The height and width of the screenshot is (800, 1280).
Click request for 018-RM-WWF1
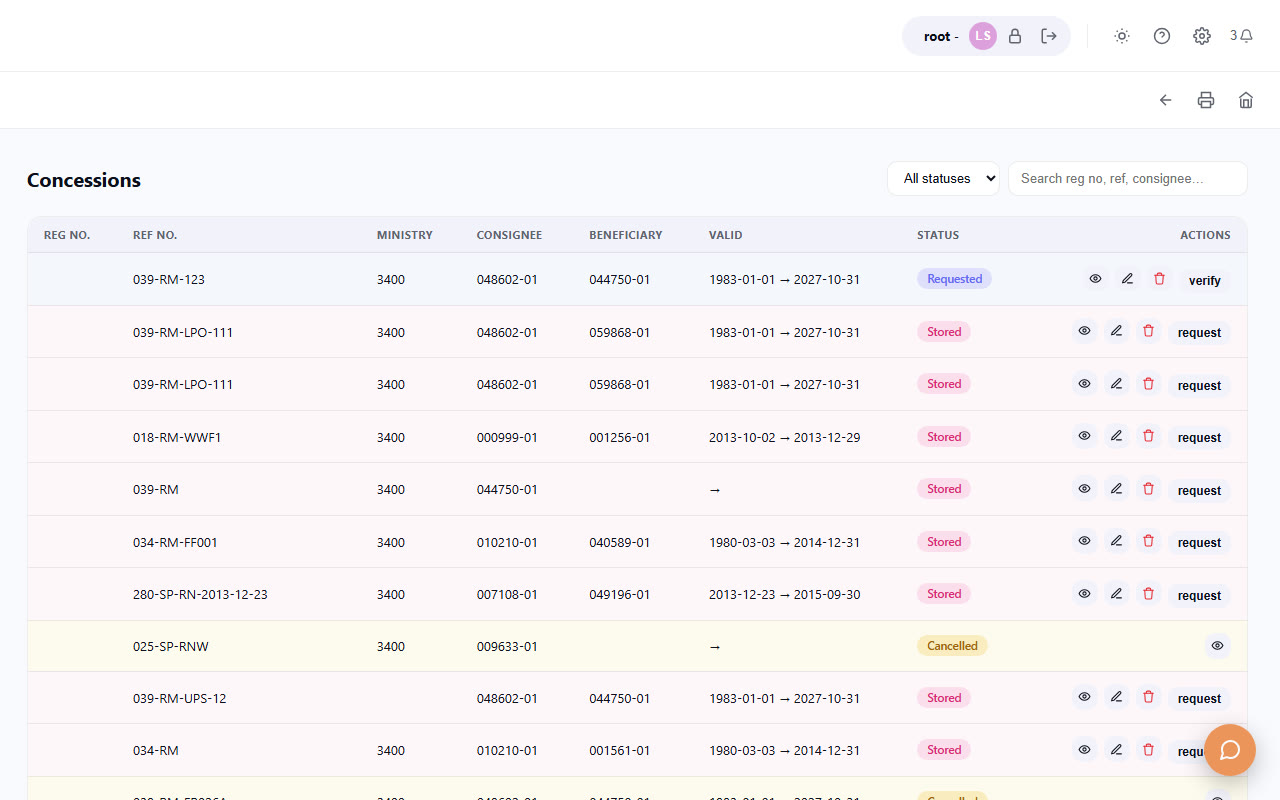point(1199,437)
